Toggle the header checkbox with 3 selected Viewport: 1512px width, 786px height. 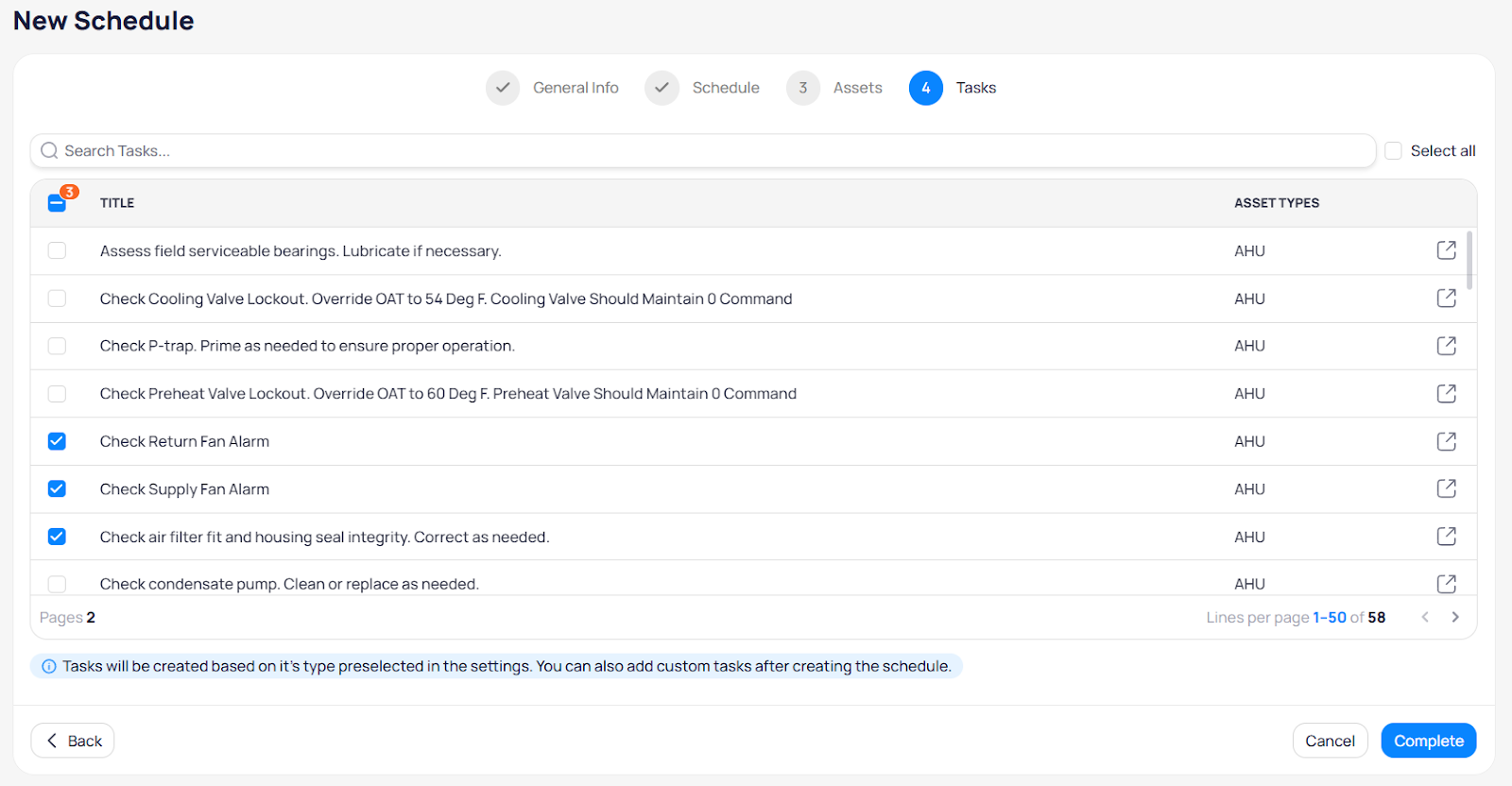click(57, 203)
